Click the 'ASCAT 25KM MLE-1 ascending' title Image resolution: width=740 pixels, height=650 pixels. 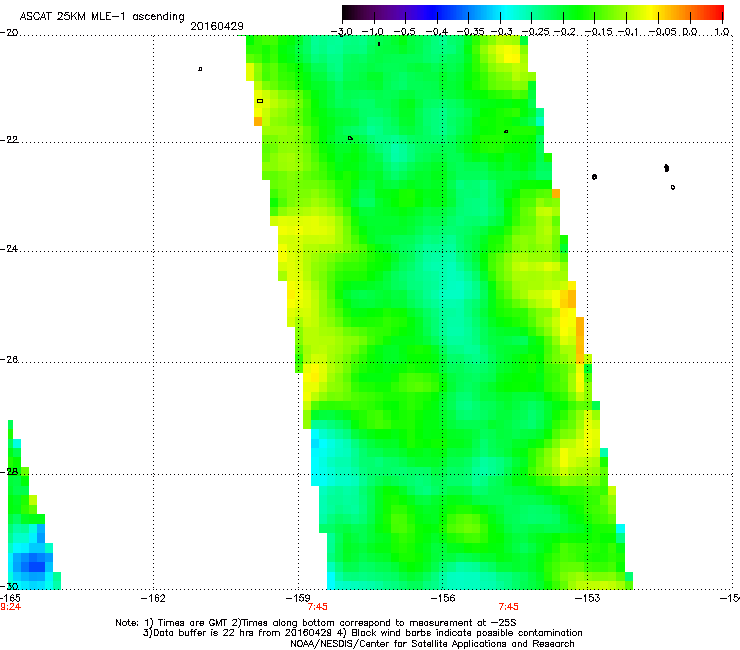[102, 17]
